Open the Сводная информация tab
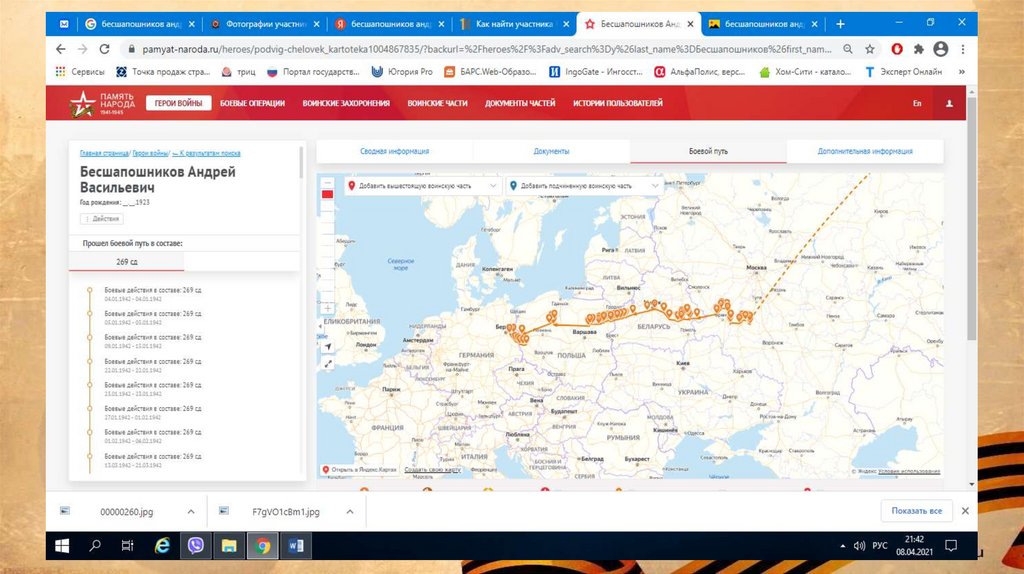Image resolution: width=1024 pixels, height=574 pixels. 394,151
